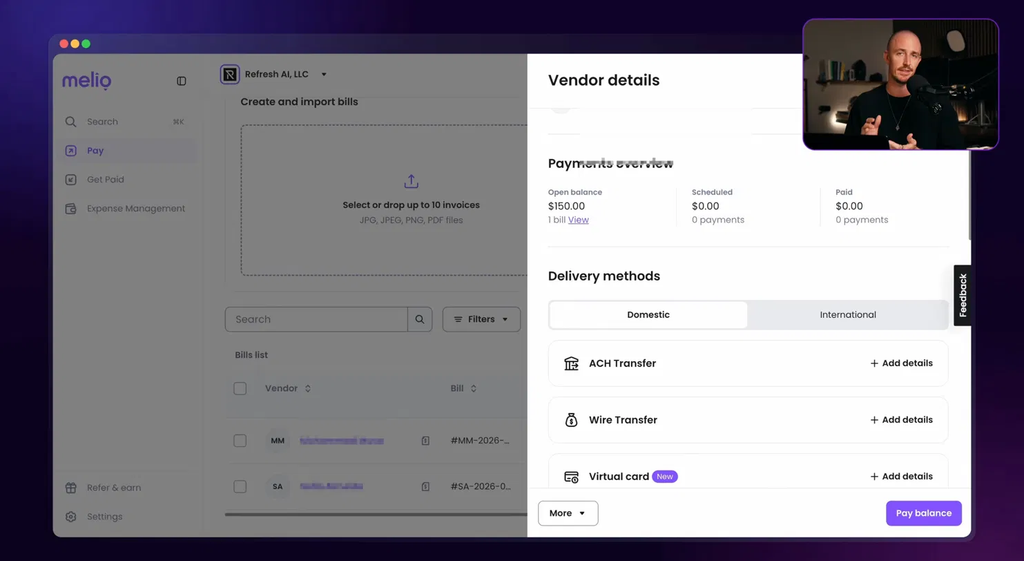Viewport: 1024px width, 561px height.
Task: Click bill number #SA-2026-0...
Action: 481,487
